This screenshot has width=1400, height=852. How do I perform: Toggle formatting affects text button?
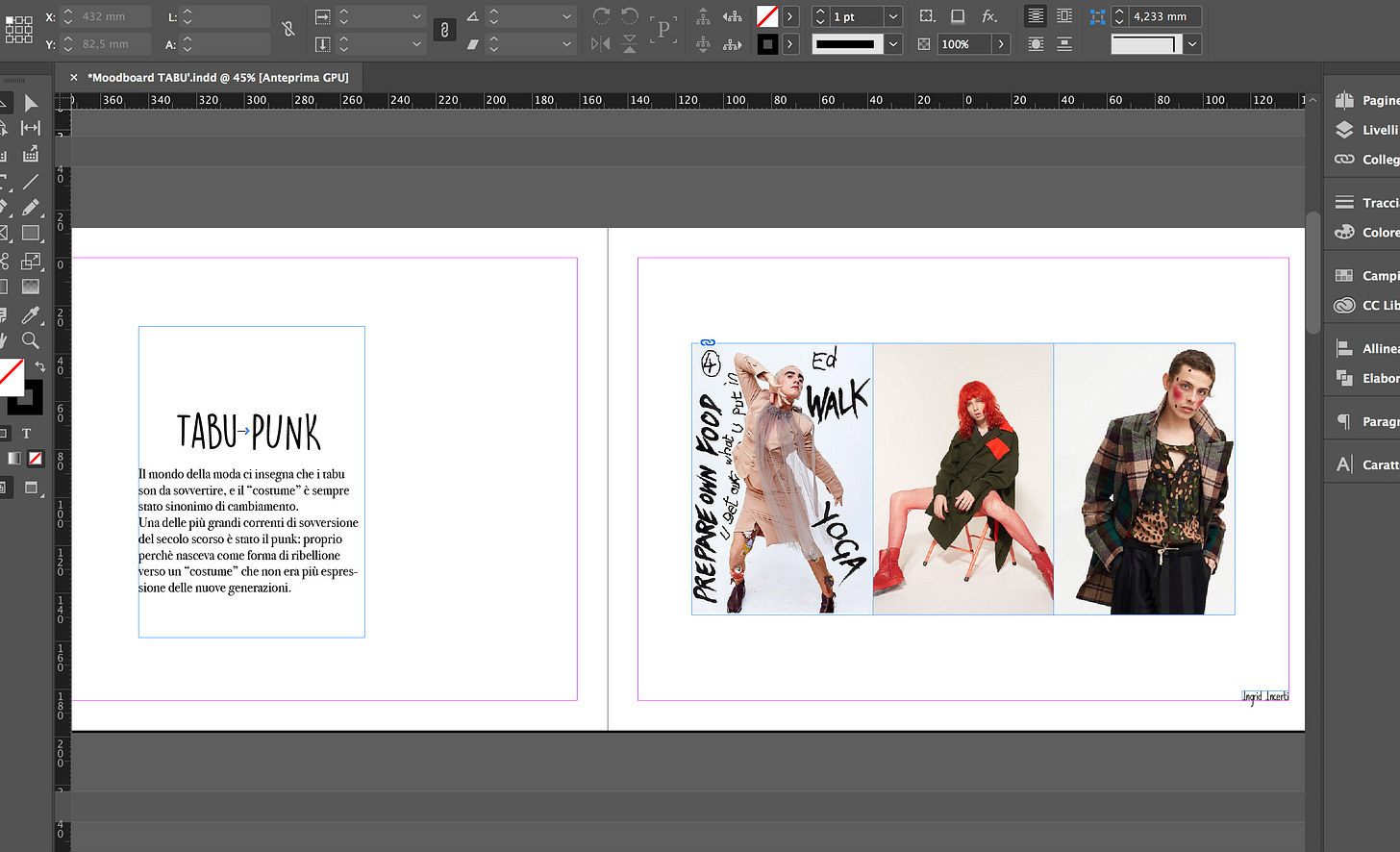click(x=26, y=434)
